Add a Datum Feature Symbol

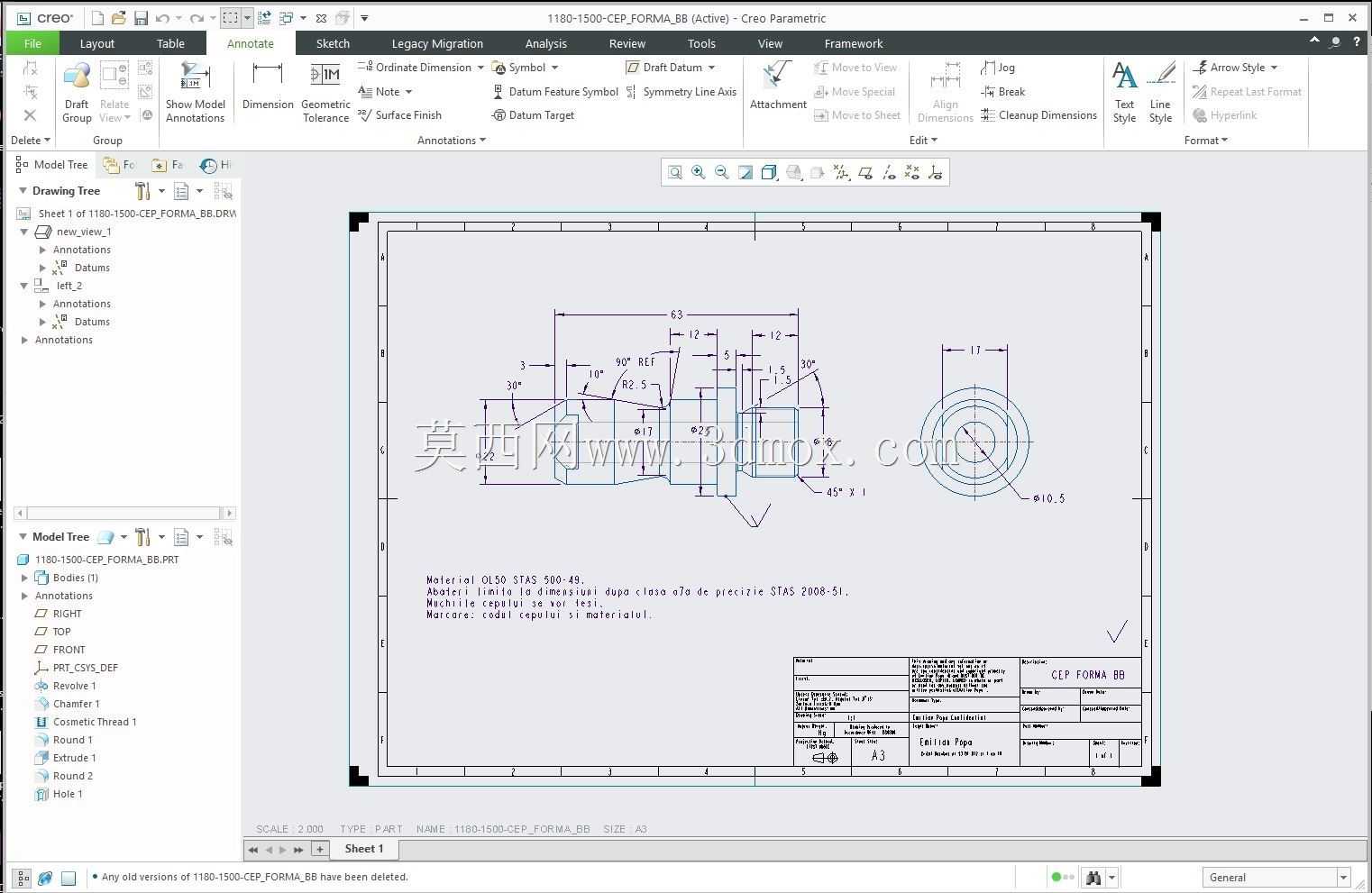click(x=555, y=92)
